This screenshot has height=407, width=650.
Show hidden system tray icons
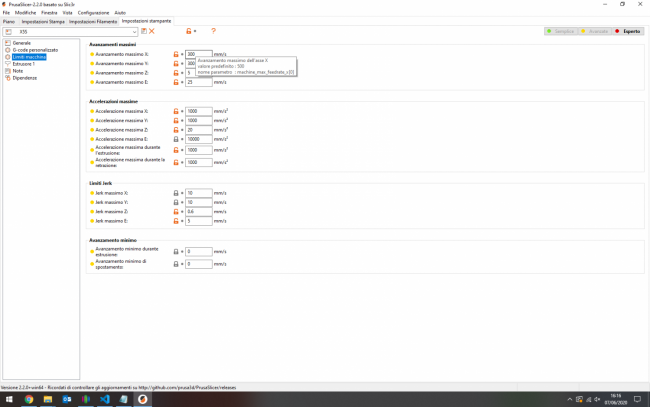[x=570, y=400]
